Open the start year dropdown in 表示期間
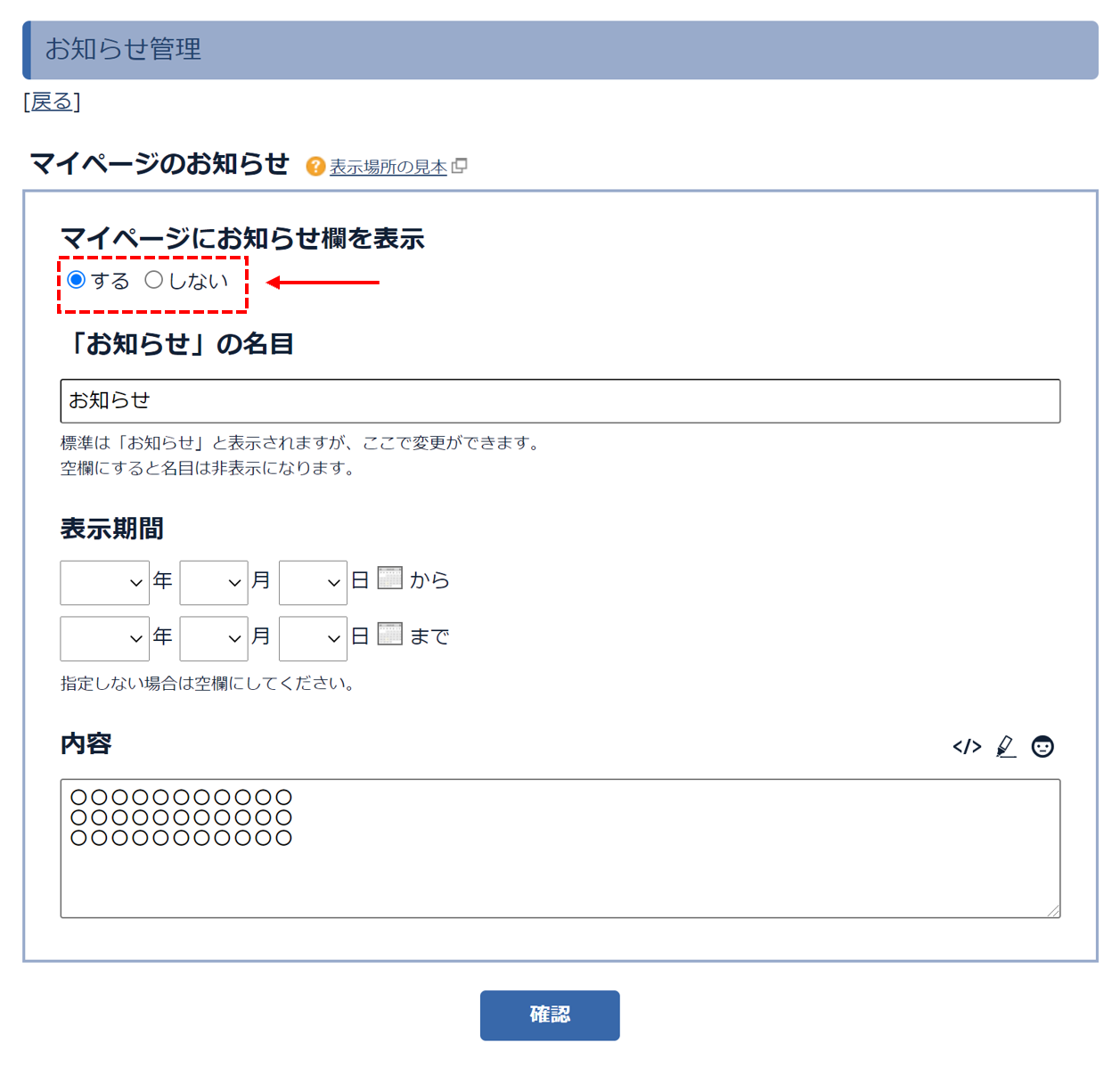This screenshot has width=1120, height=1067. pos(104,582)
